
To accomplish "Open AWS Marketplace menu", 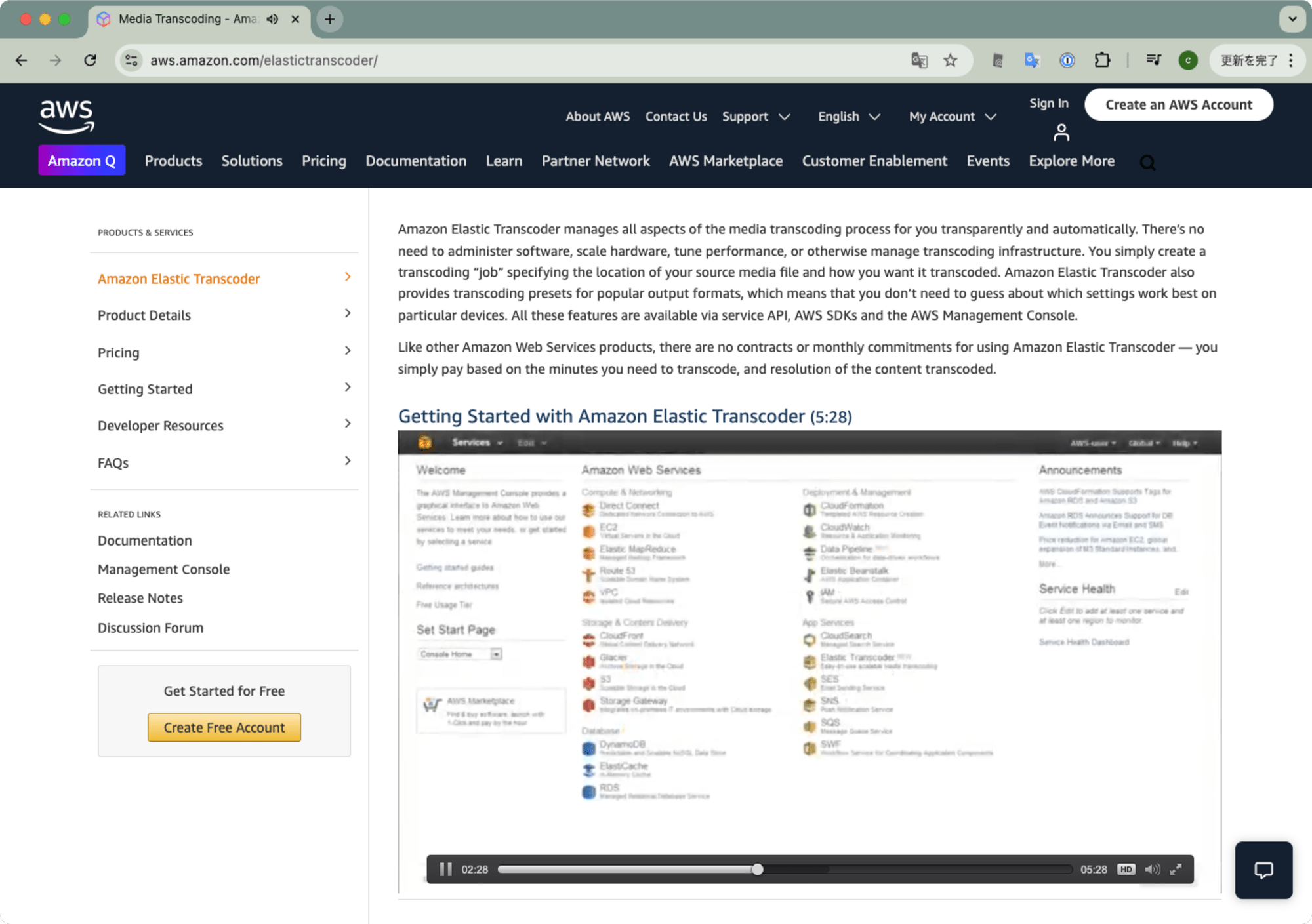I will click(x=726, y=161).
